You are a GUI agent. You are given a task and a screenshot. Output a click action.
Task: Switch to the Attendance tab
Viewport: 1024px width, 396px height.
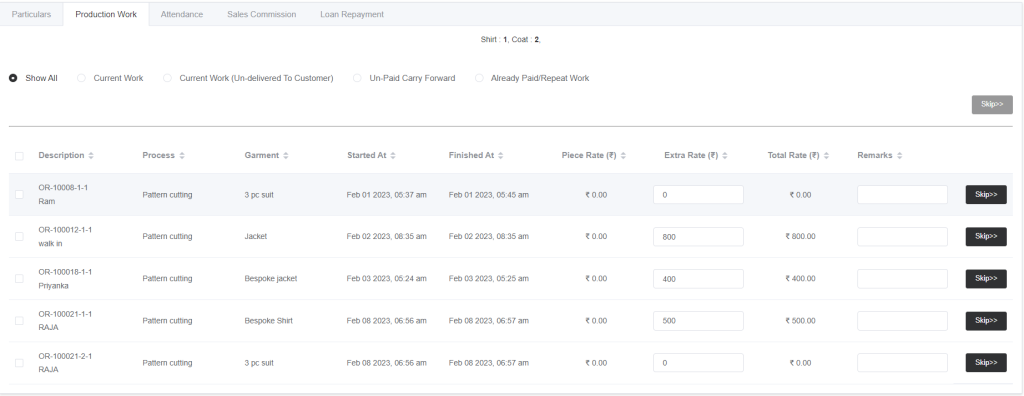click(182, 14)
